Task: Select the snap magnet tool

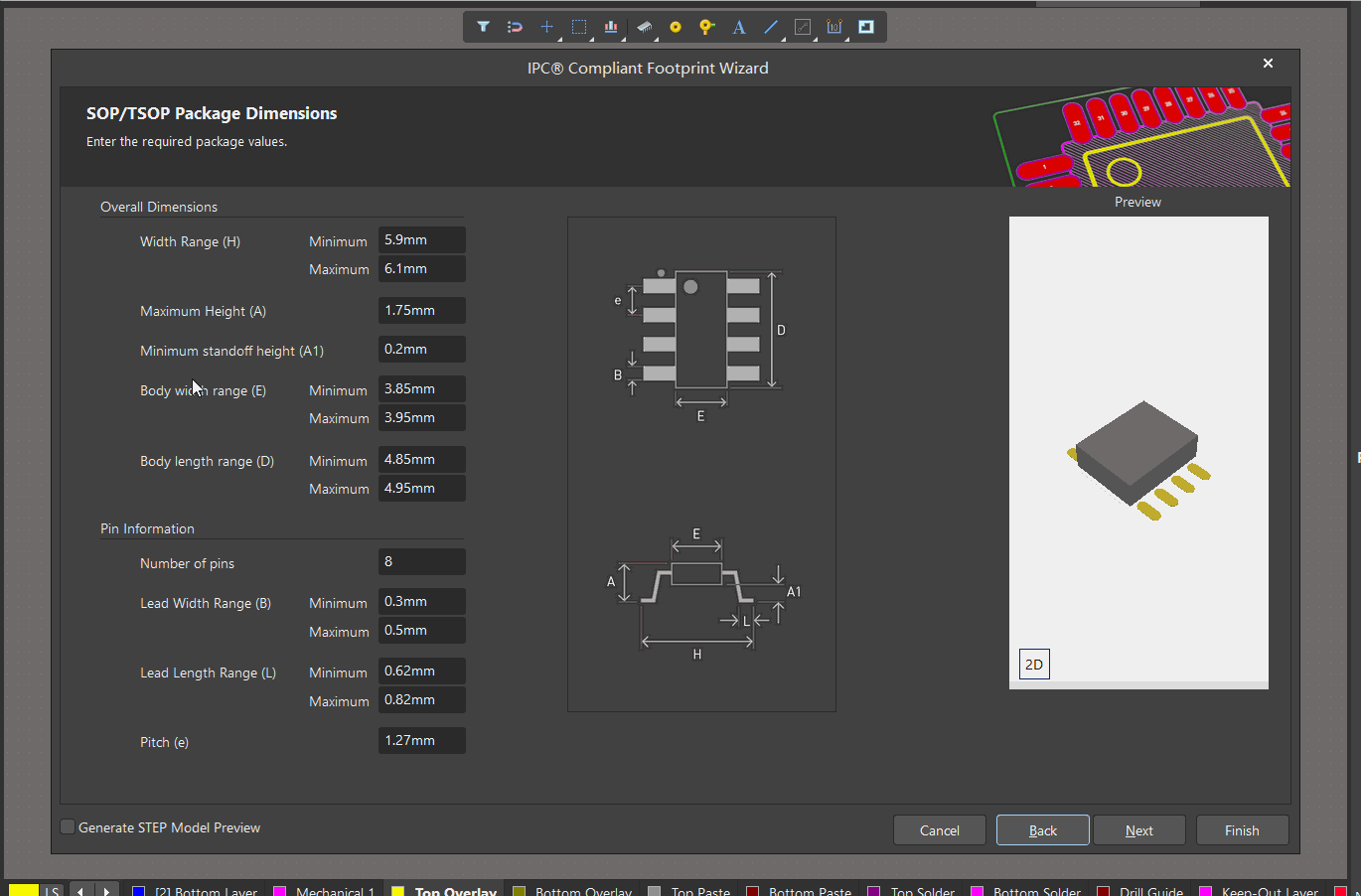Action: 515,27
